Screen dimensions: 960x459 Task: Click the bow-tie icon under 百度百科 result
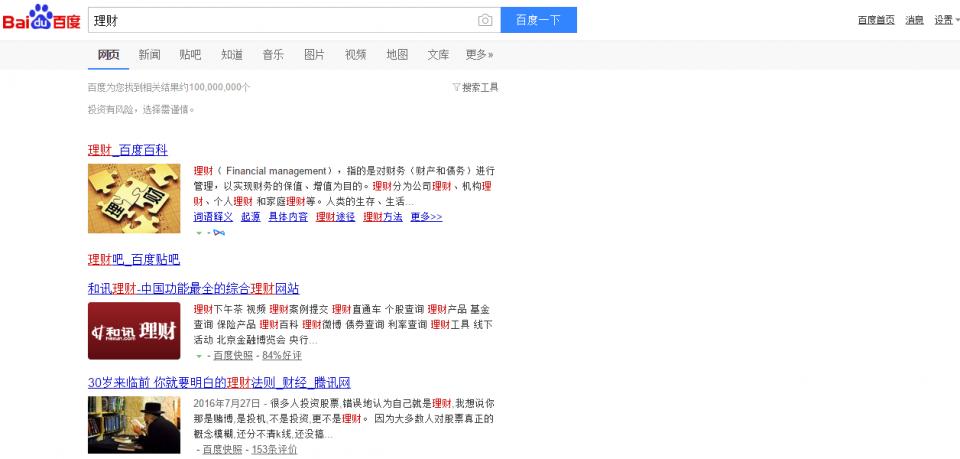(219, 233)
